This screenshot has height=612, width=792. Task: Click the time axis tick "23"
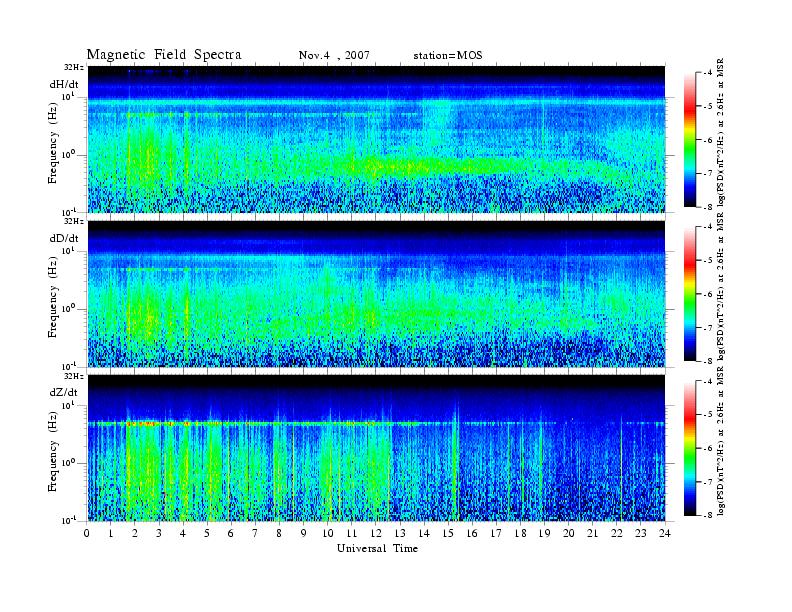[x=641, y=533]
